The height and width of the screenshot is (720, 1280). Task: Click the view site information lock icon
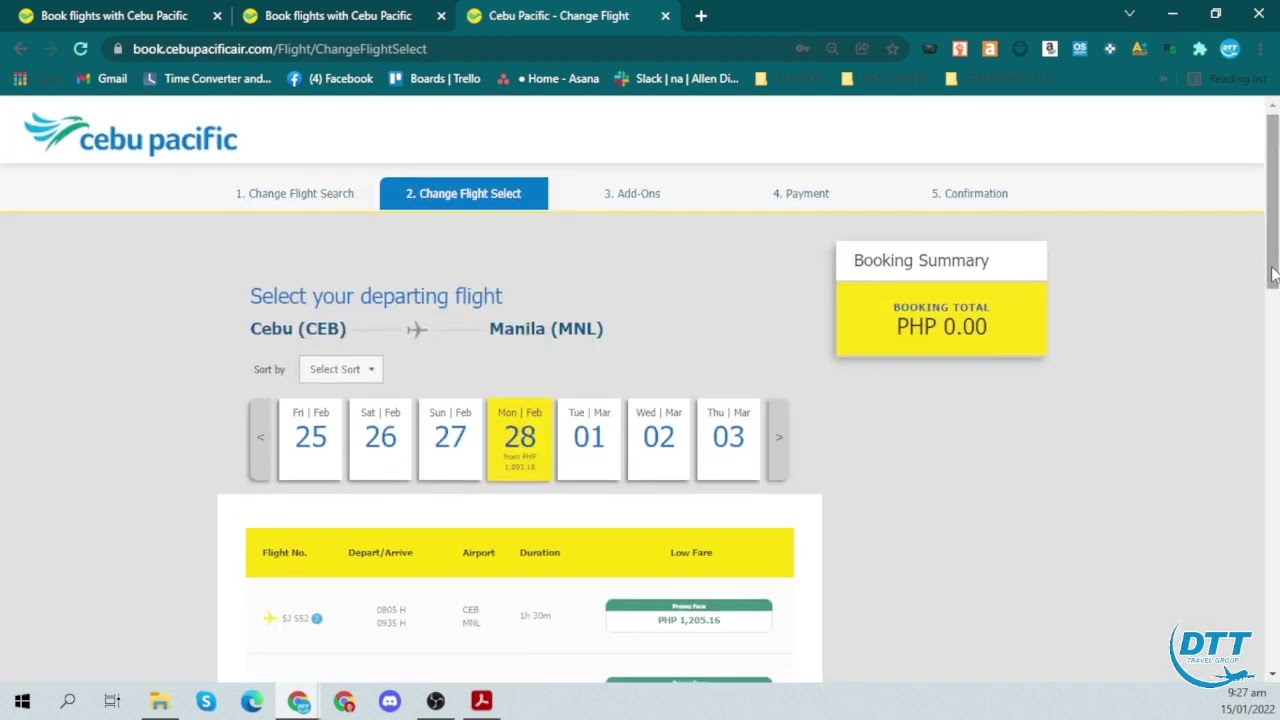(118, 48)
